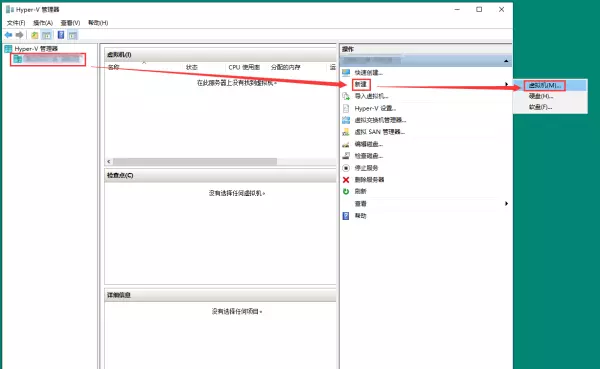
Task: Toggle the console tree toolbar icon
Action: click(x=47, y=35)
